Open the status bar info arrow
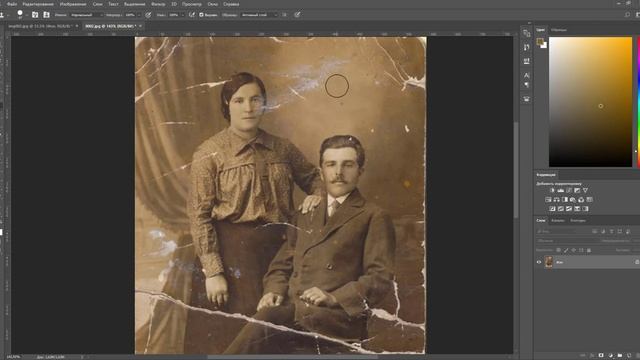 (82, 357)
